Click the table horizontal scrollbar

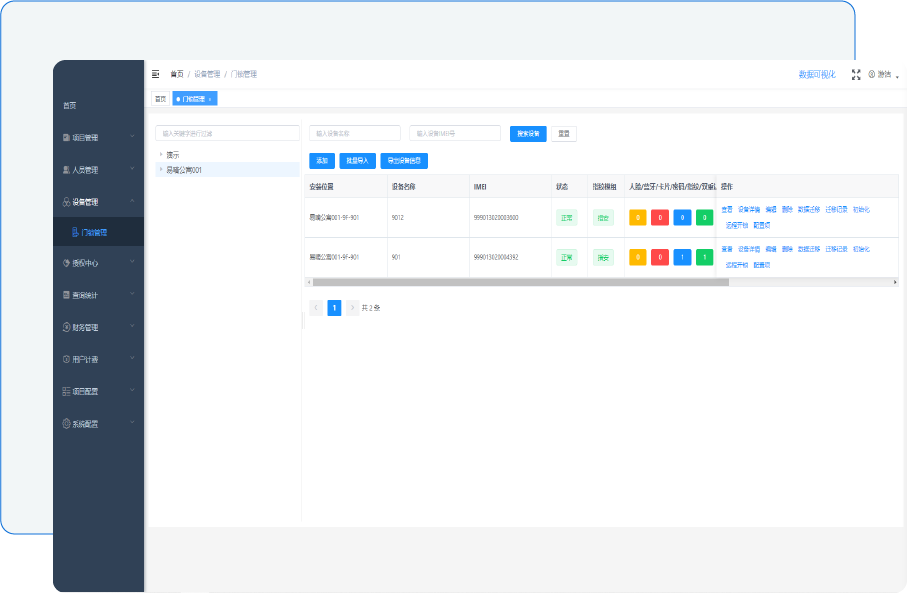tap(520, 282)
